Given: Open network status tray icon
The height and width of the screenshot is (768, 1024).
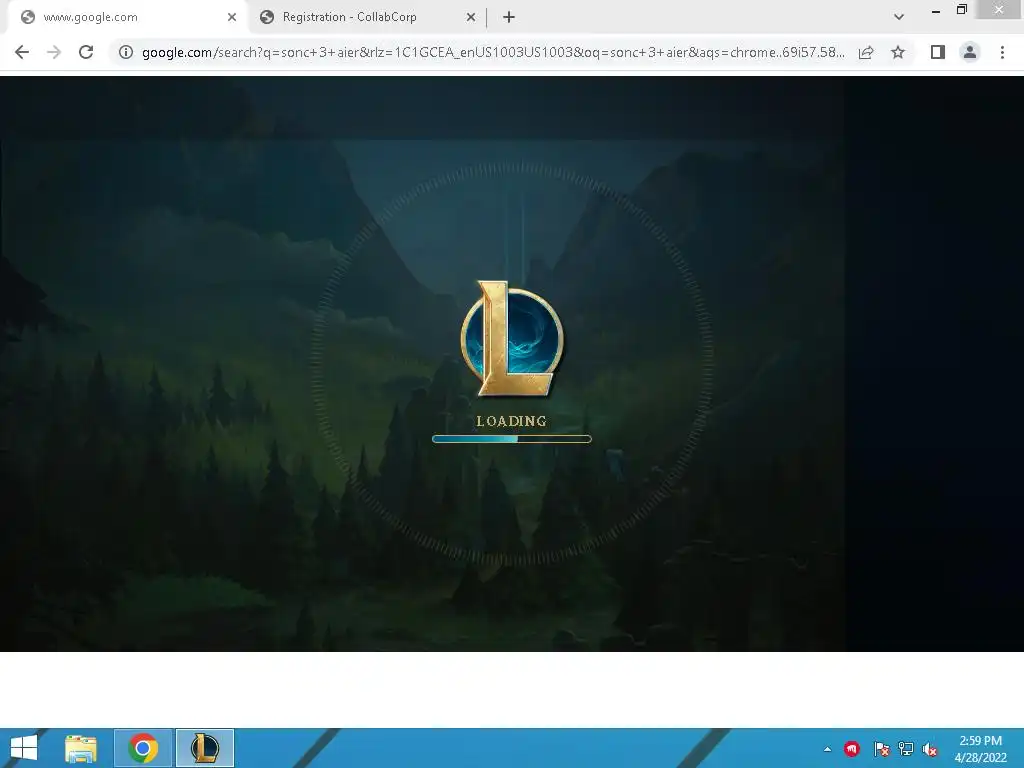Looking at the screenshot, I should point(906,749).
